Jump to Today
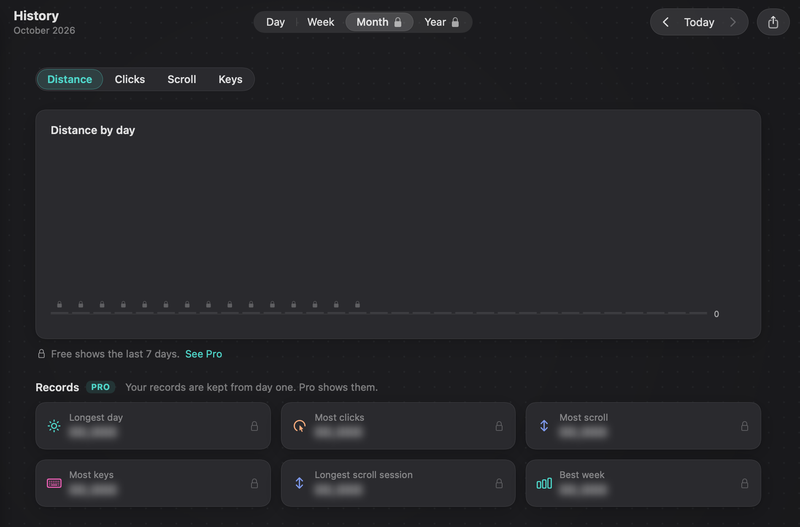The height and width of the screenshot is (527, 800). pyautogui.click(x=699, y=22)
